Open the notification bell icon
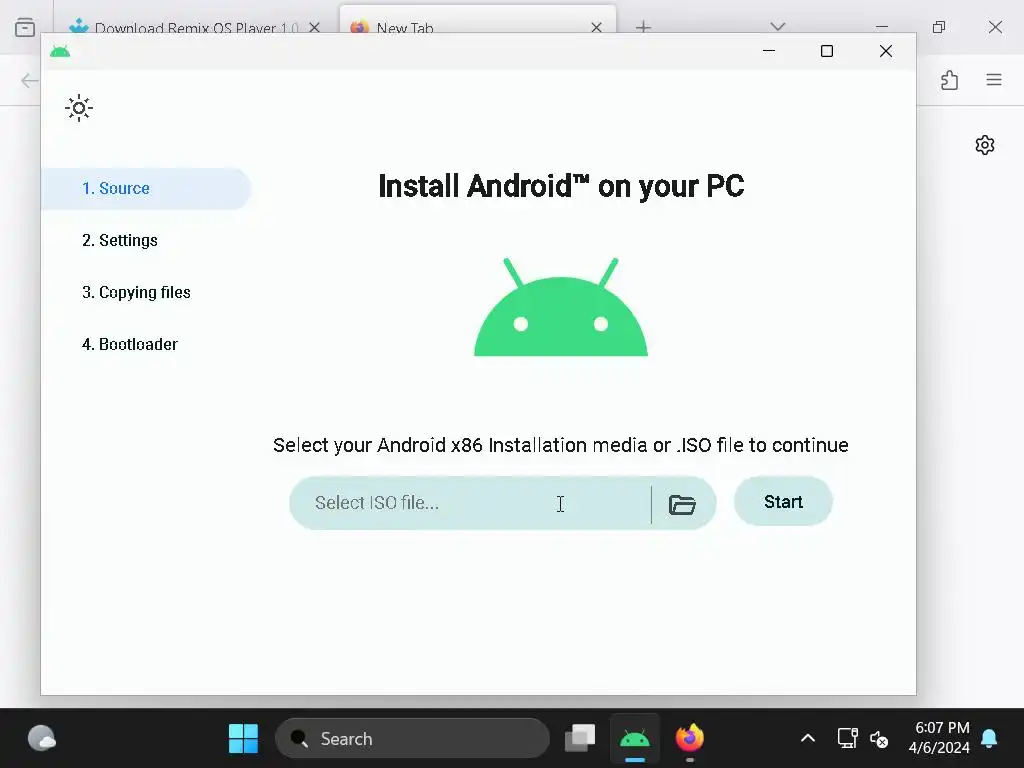This screenshot has height=768, width=1024. 989,739
